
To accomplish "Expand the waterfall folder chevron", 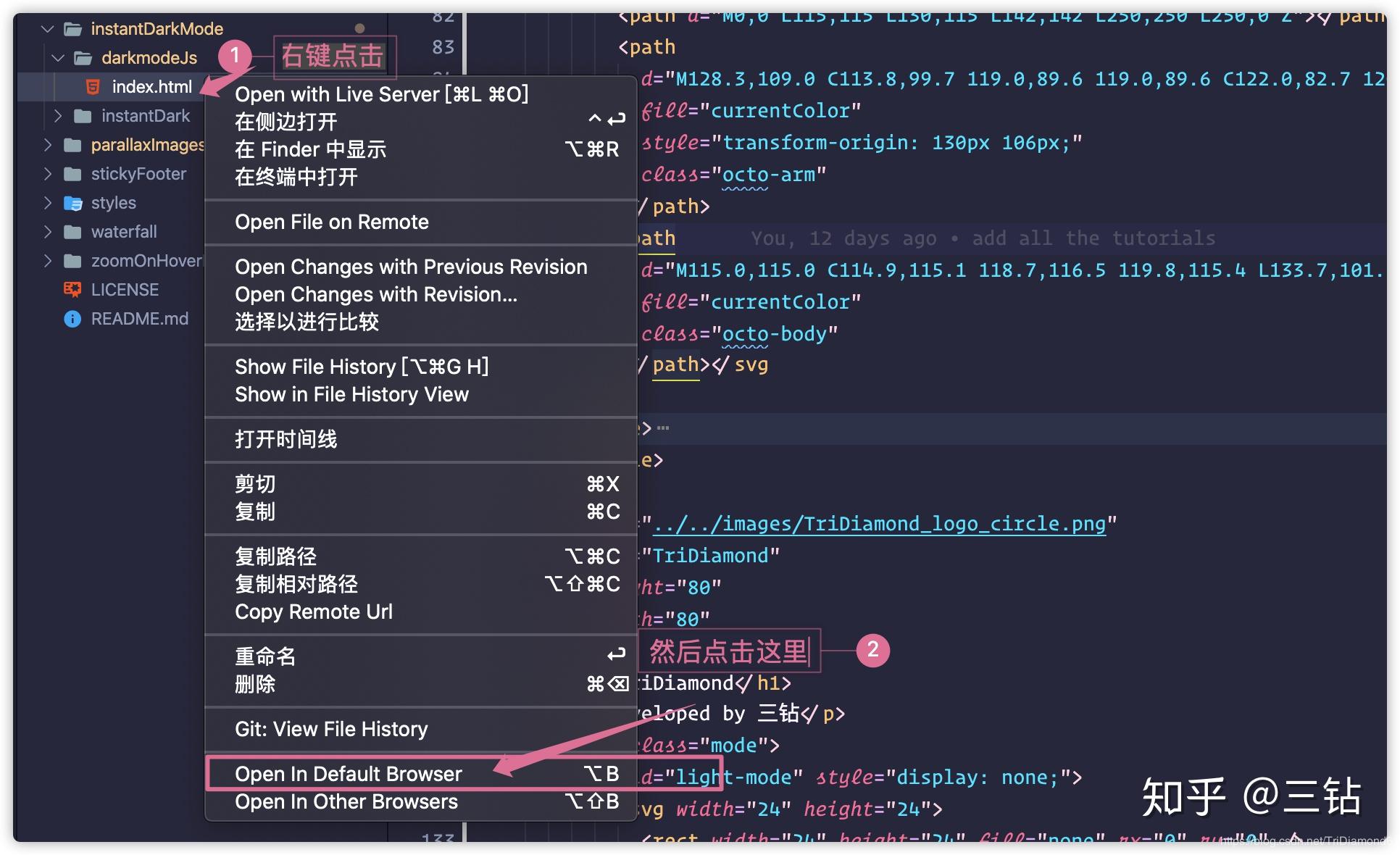I will coord(46,232).
